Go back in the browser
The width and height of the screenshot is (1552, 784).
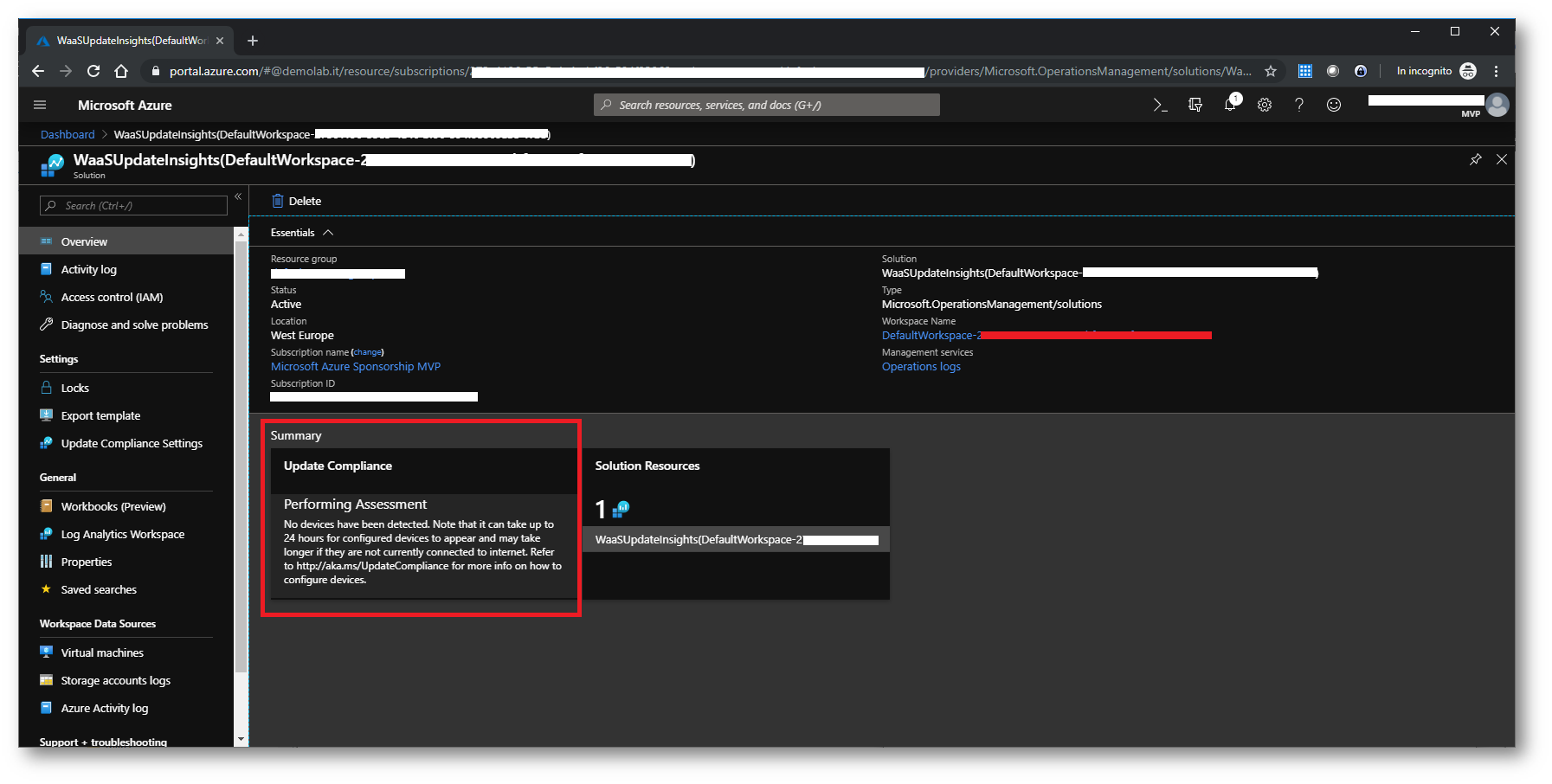[x=37, y=71]
